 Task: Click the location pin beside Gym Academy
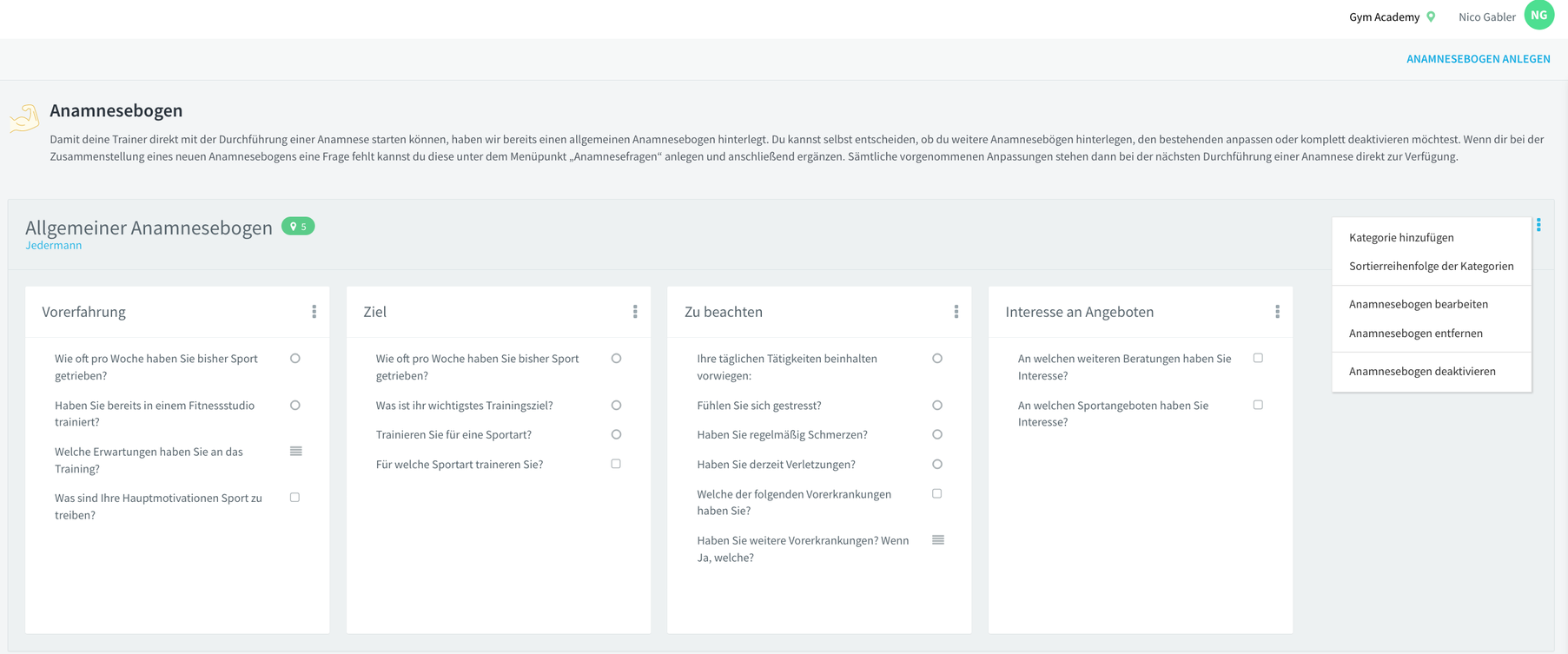pos(1431,17)
